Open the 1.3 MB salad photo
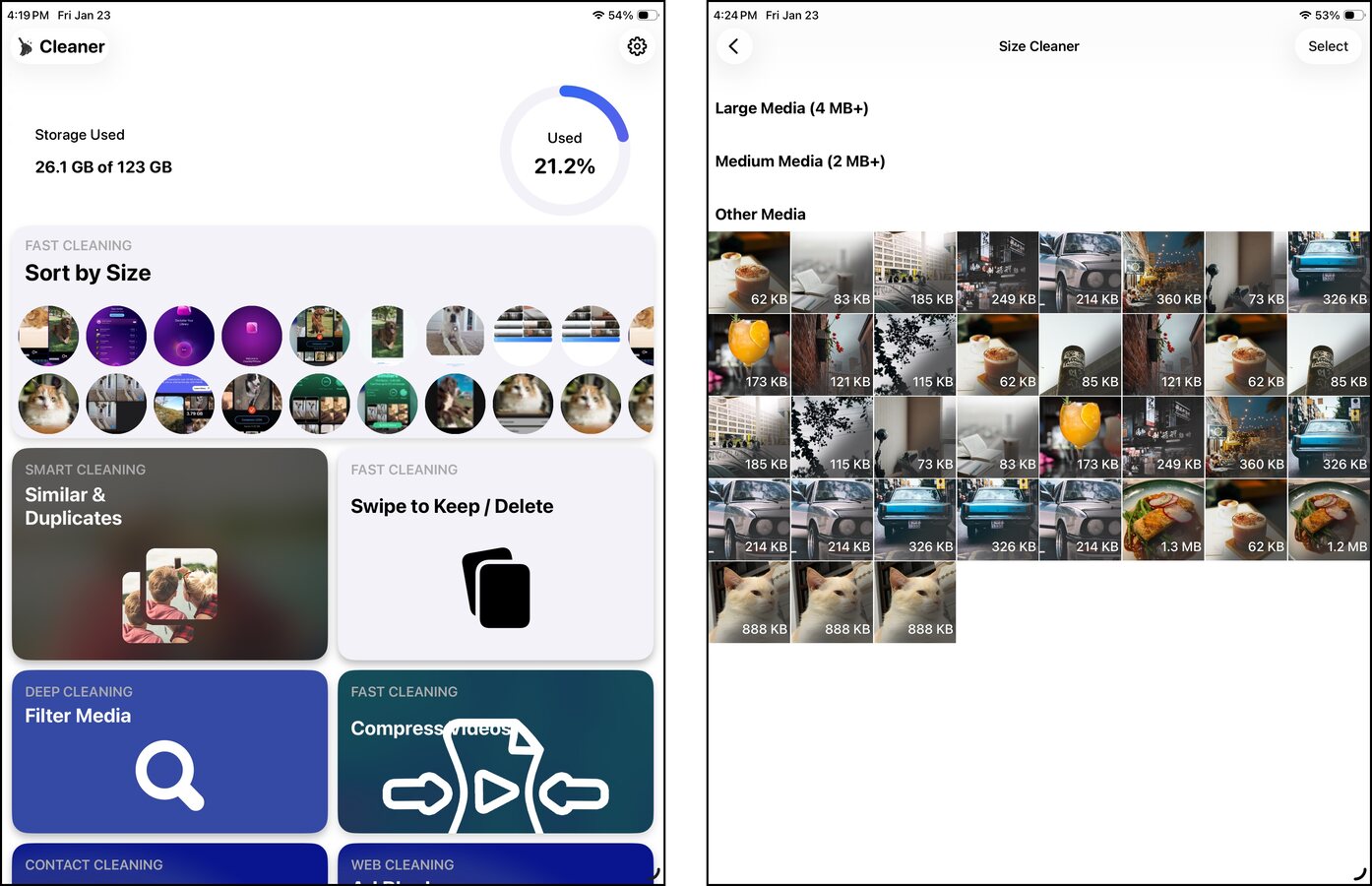Viewport: 1372px width, 886px height. (x=1162, y=520)
